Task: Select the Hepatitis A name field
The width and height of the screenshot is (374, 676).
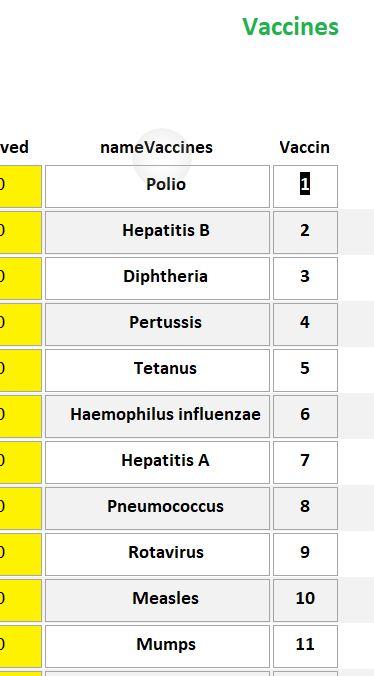Action: 157,462
